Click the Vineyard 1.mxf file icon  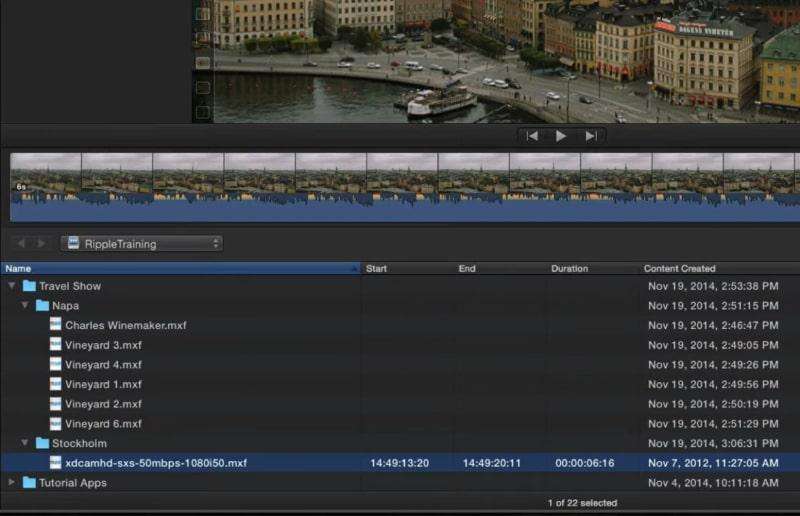pos(56,384)
